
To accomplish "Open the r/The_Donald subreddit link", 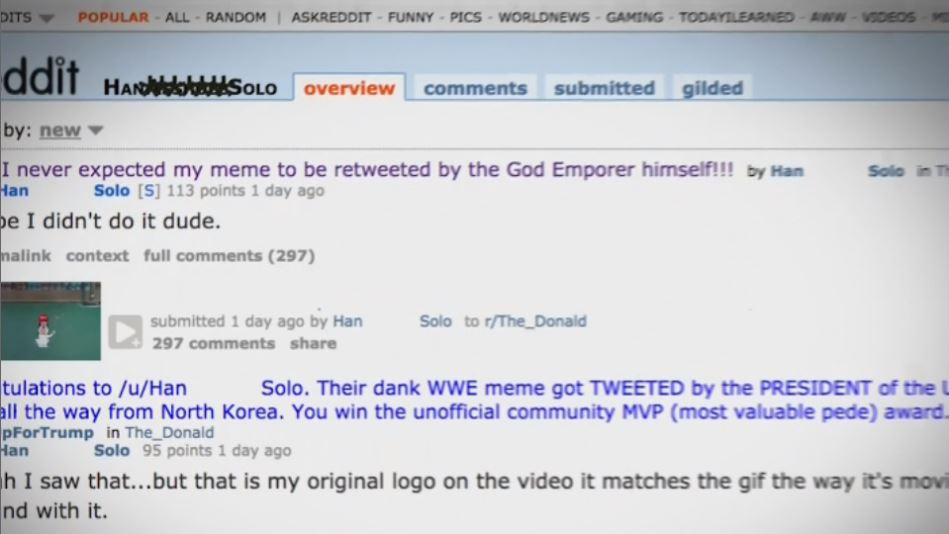I will pos(535,321).
